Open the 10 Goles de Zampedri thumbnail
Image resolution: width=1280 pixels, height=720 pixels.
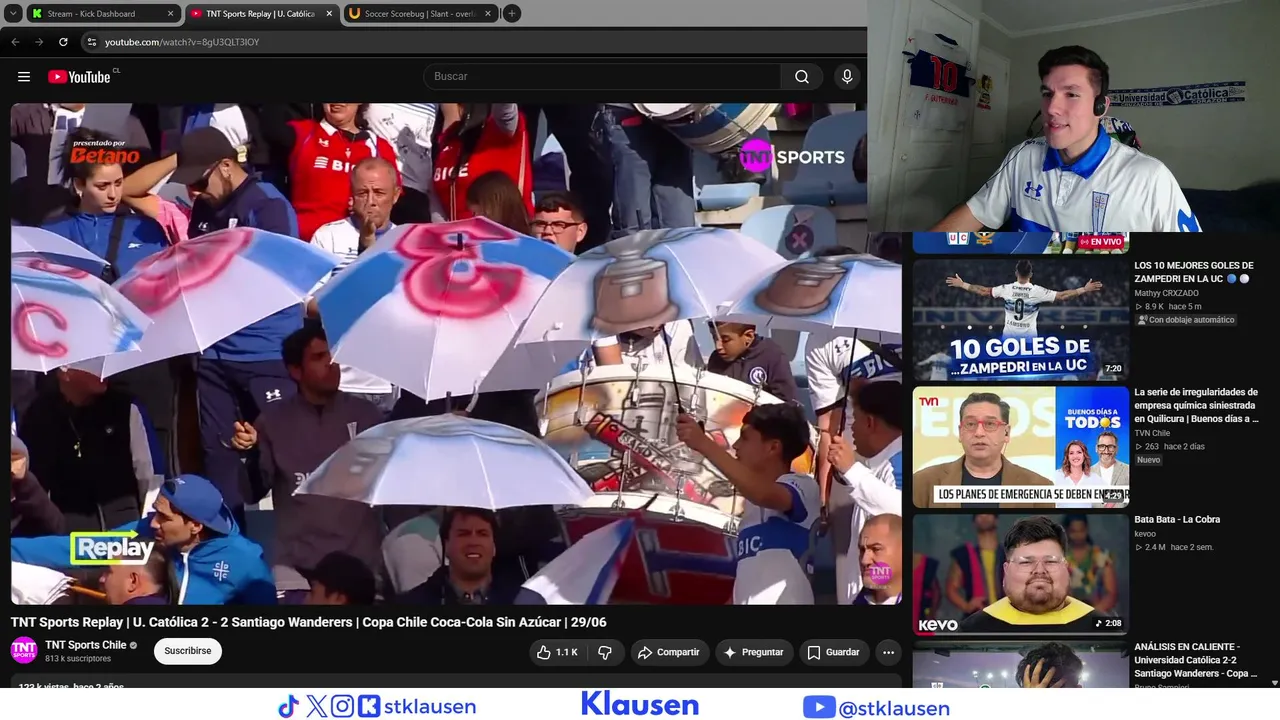tap(1020, 320)
